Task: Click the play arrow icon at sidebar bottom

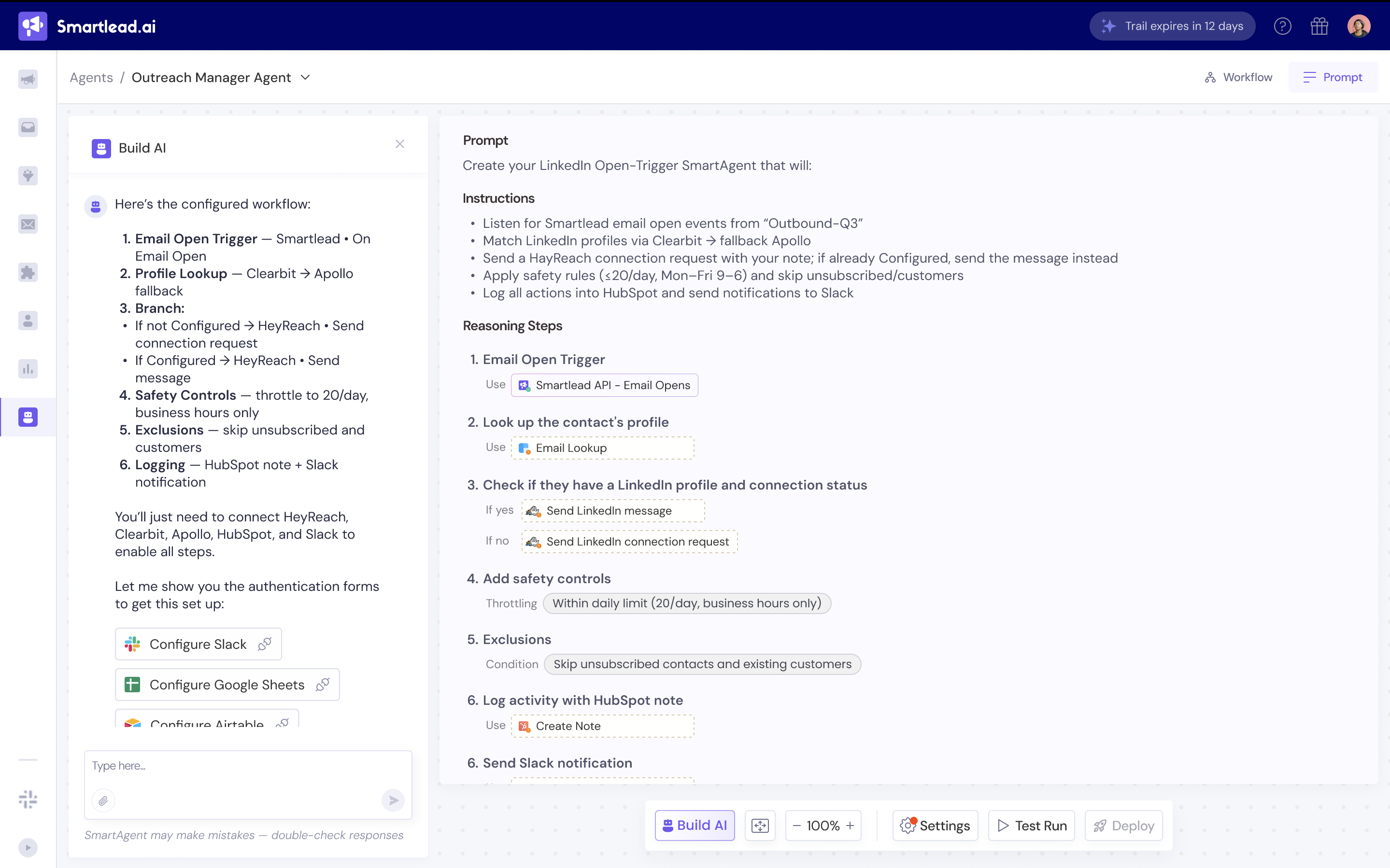Action: tap(28, 847)
